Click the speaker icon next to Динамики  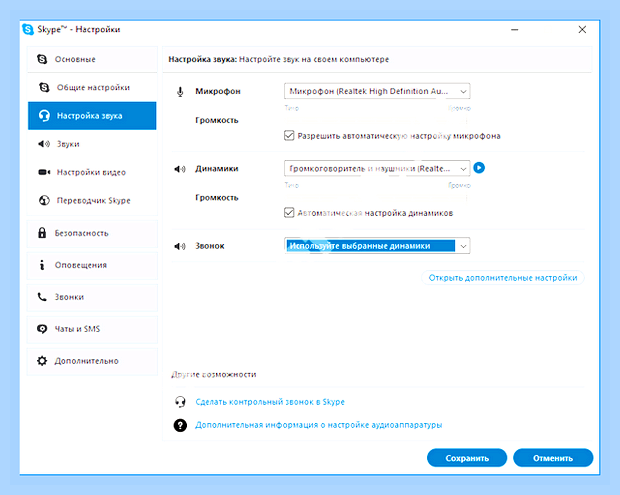tap(180, 169)
